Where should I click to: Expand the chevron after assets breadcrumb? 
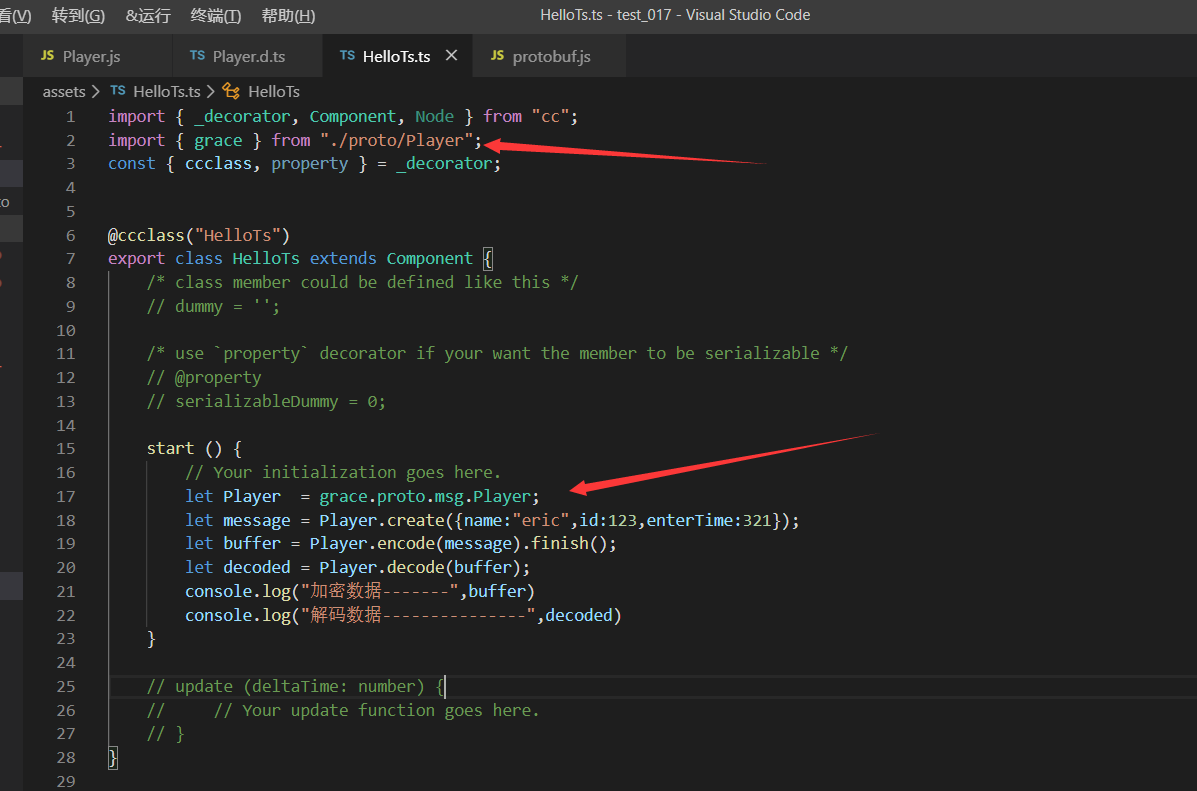click(95, 92)
